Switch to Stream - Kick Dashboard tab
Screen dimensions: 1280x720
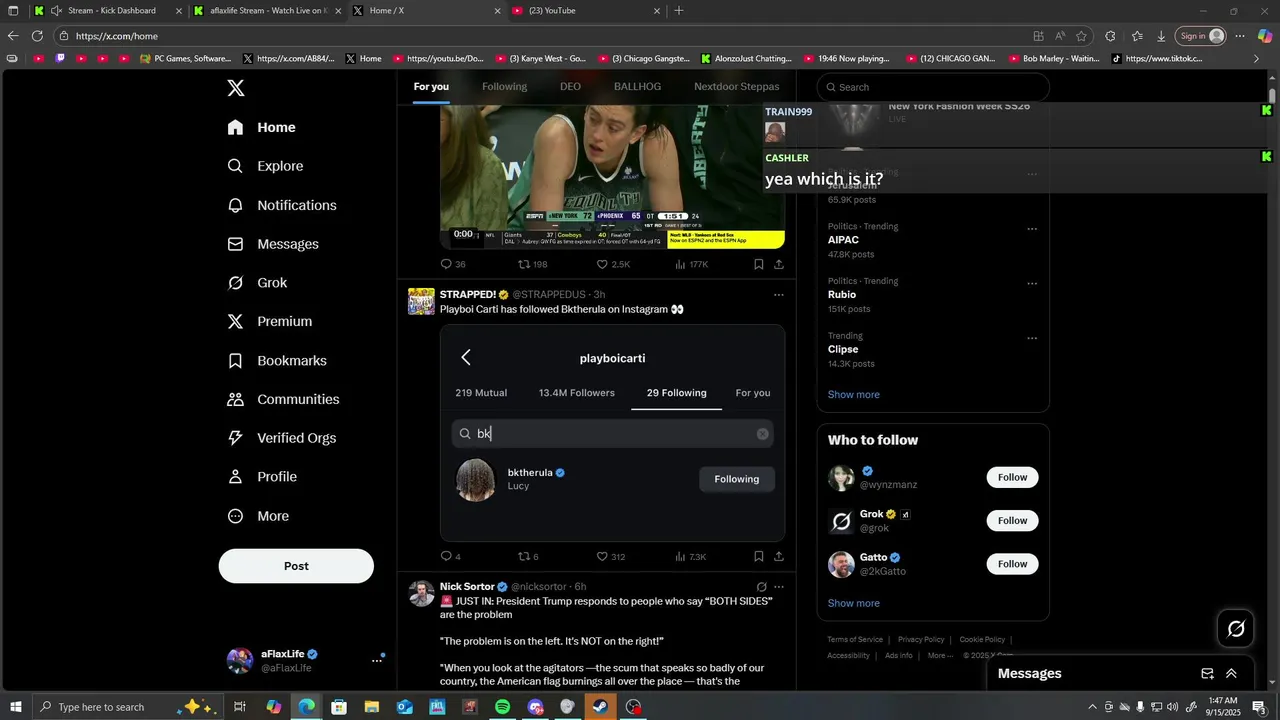click(107, 11)
